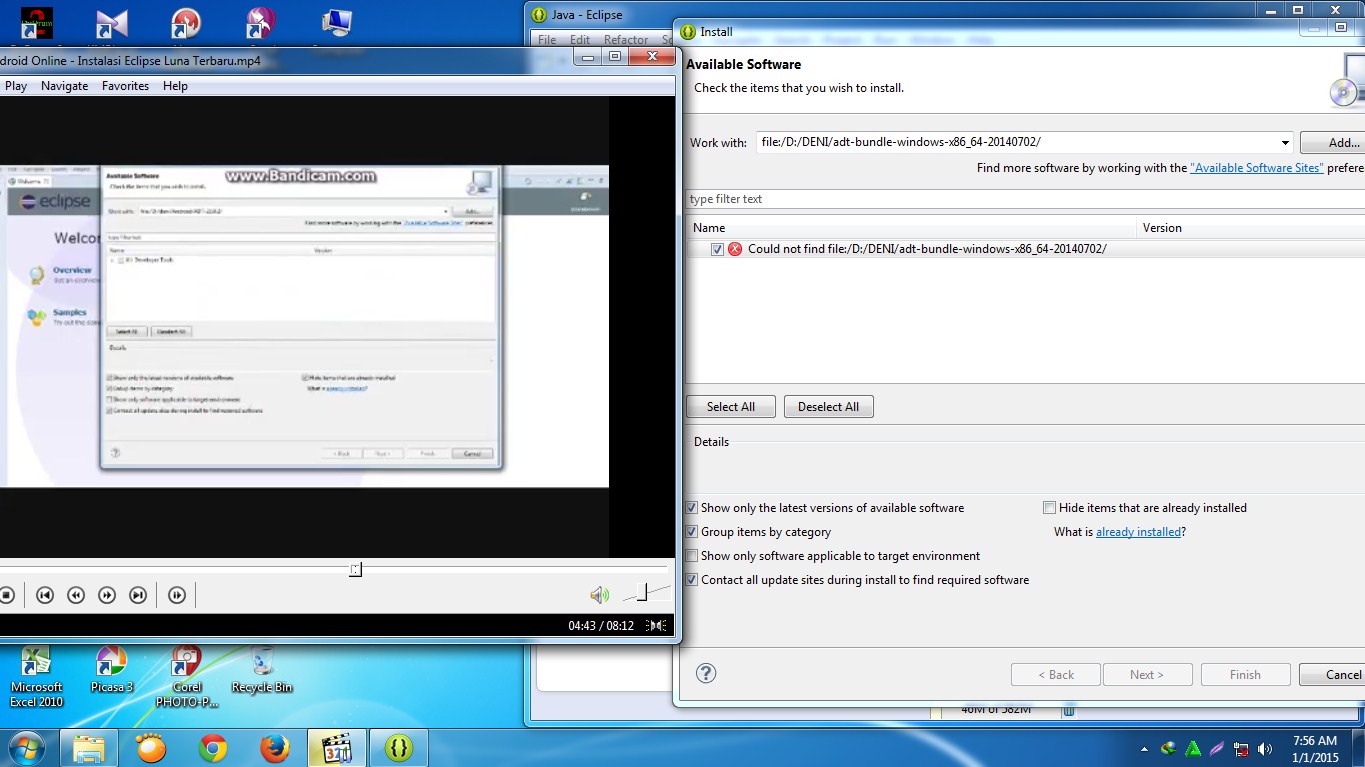1365x767 pixels.
Task: Toggle 'Group items by category' checkbox
Action: (x=692, y=532)
